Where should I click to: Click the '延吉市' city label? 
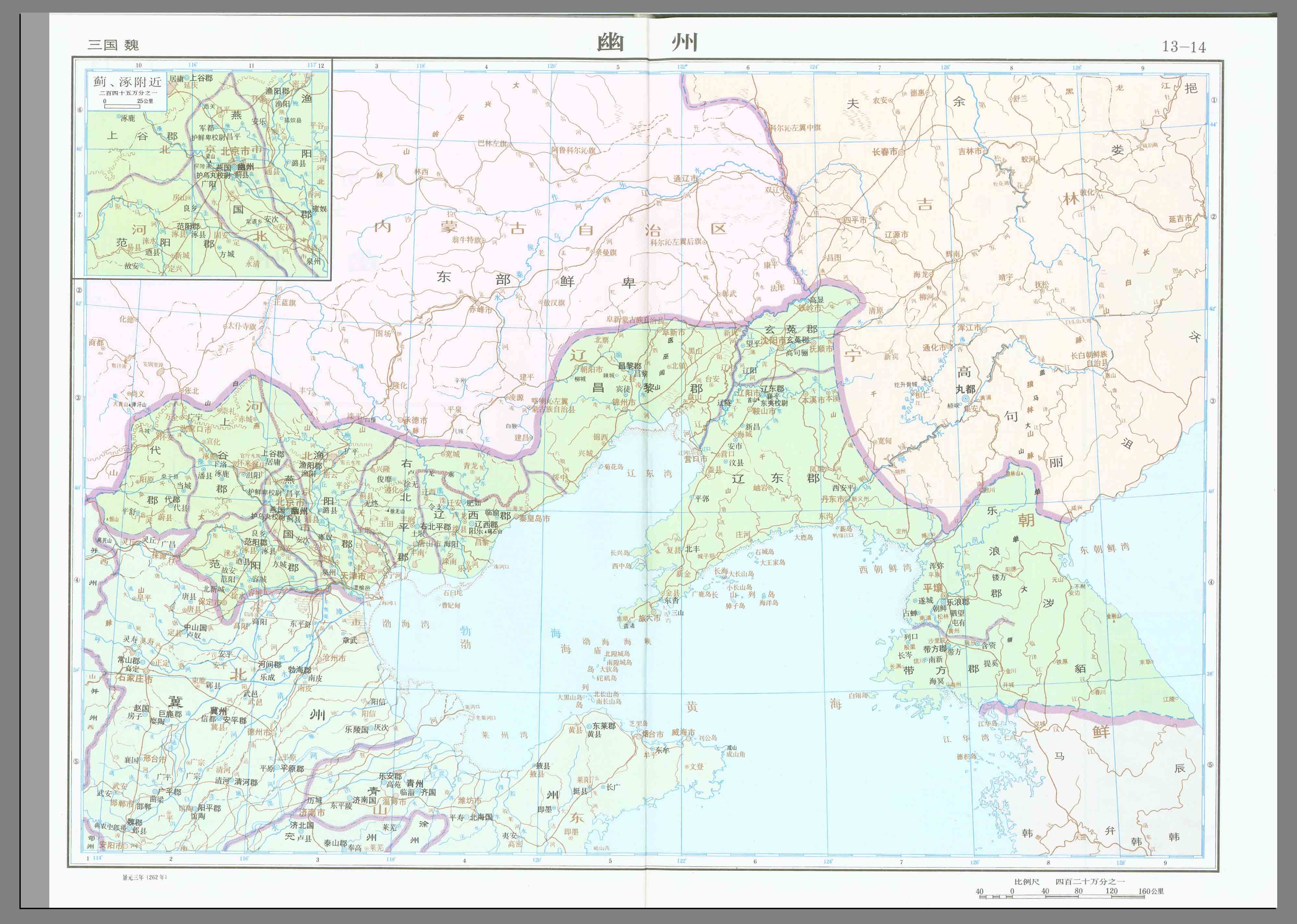tap(1180, 219)
